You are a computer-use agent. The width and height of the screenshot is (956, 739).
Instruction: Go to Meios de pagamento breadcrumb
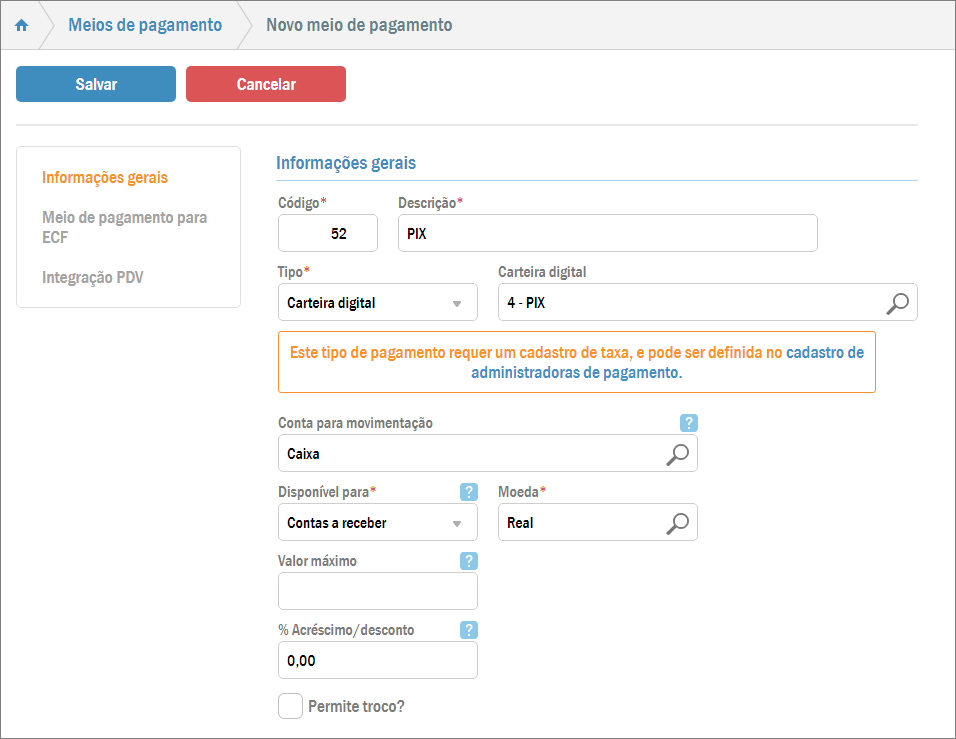[x=145, y=25]
